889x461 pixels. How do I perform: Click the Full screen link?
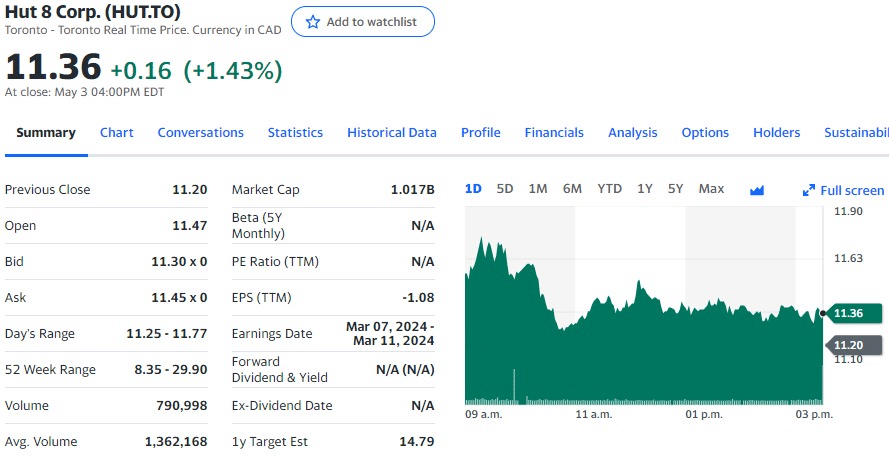point(852,191)
